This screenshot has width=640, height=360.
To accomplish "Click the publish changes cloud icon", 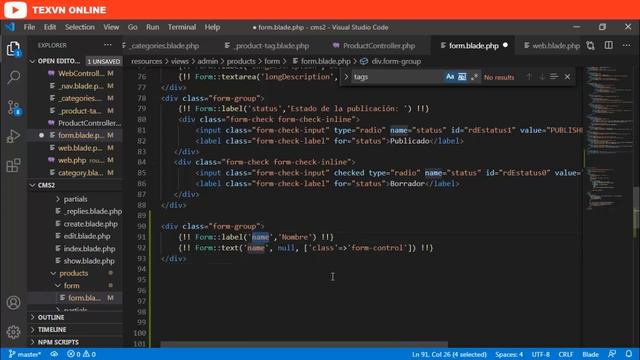I will coord(54,354).
